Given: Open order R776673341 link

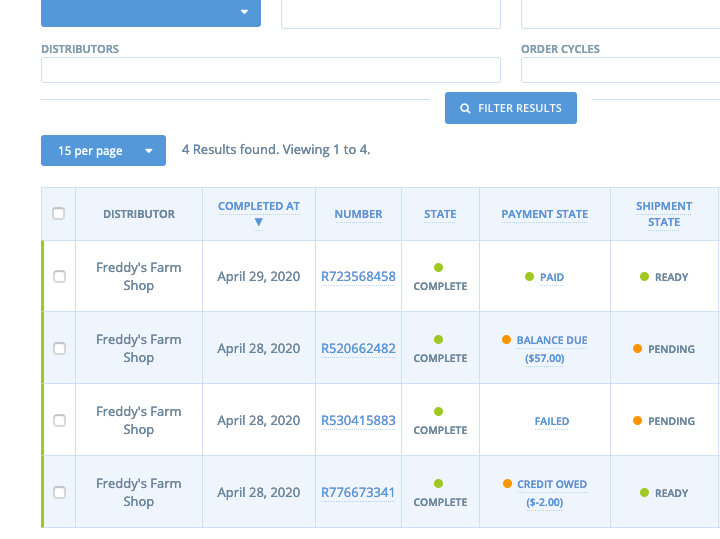Looking at the screenshot, I should (x=358, y=493).
